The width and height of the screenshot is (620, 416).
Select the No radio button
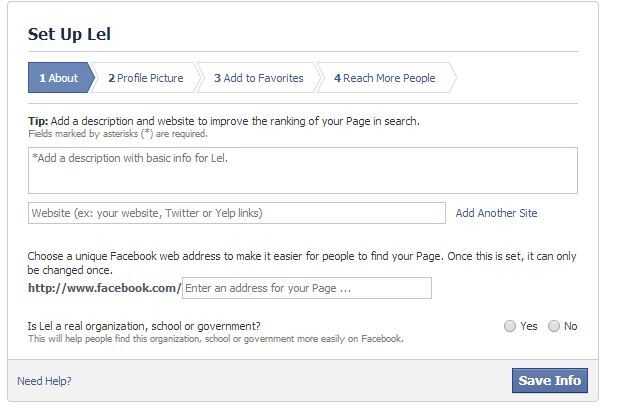[x=554, y=326]
